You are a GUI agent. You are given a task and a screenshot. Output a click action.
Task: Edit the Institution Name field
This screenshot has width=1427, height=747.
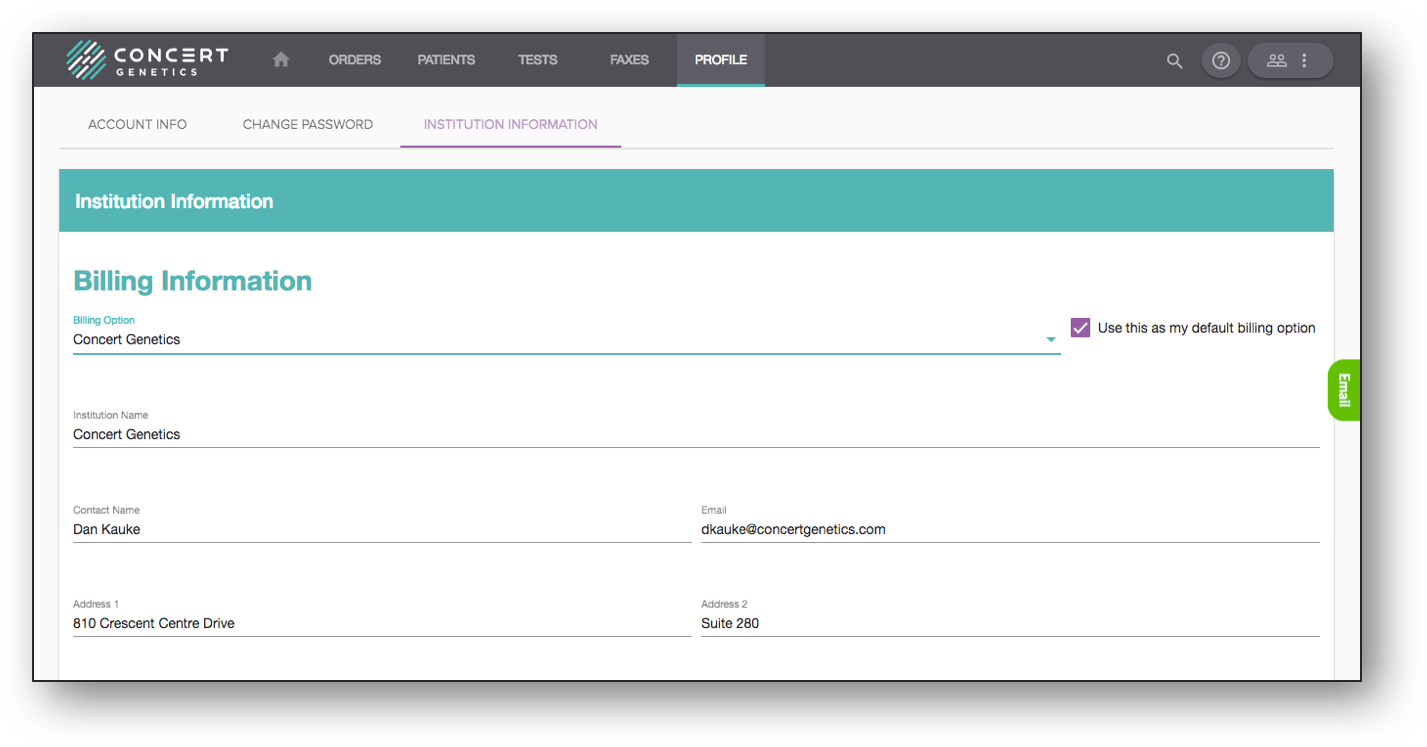695,435
